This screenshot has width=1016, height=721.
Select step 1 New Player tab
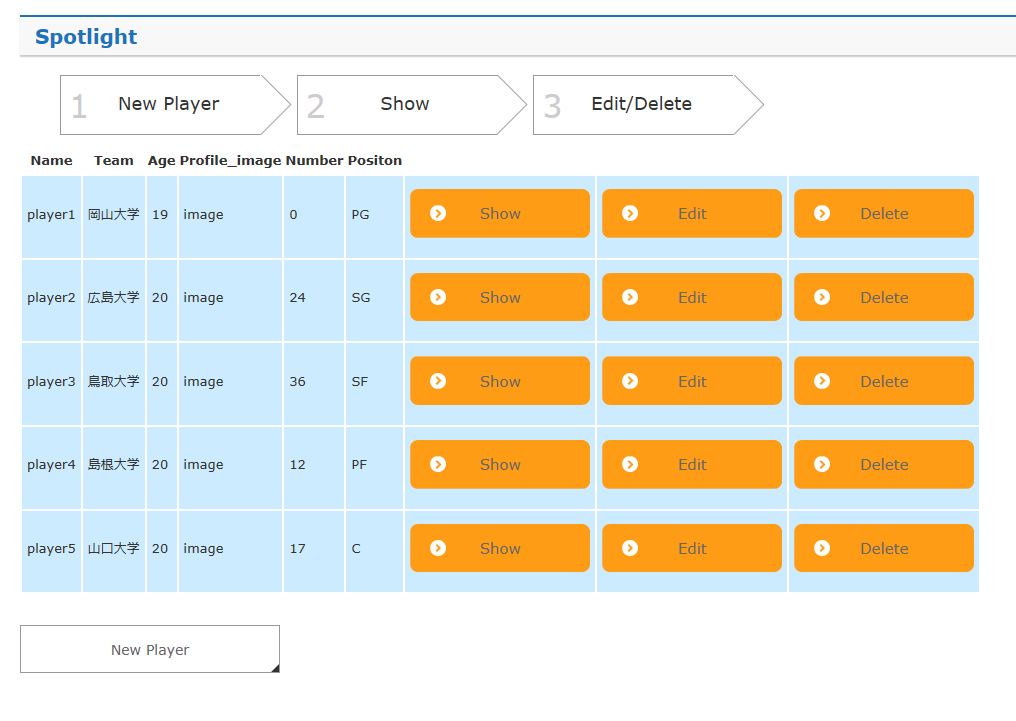click(168, 104)
